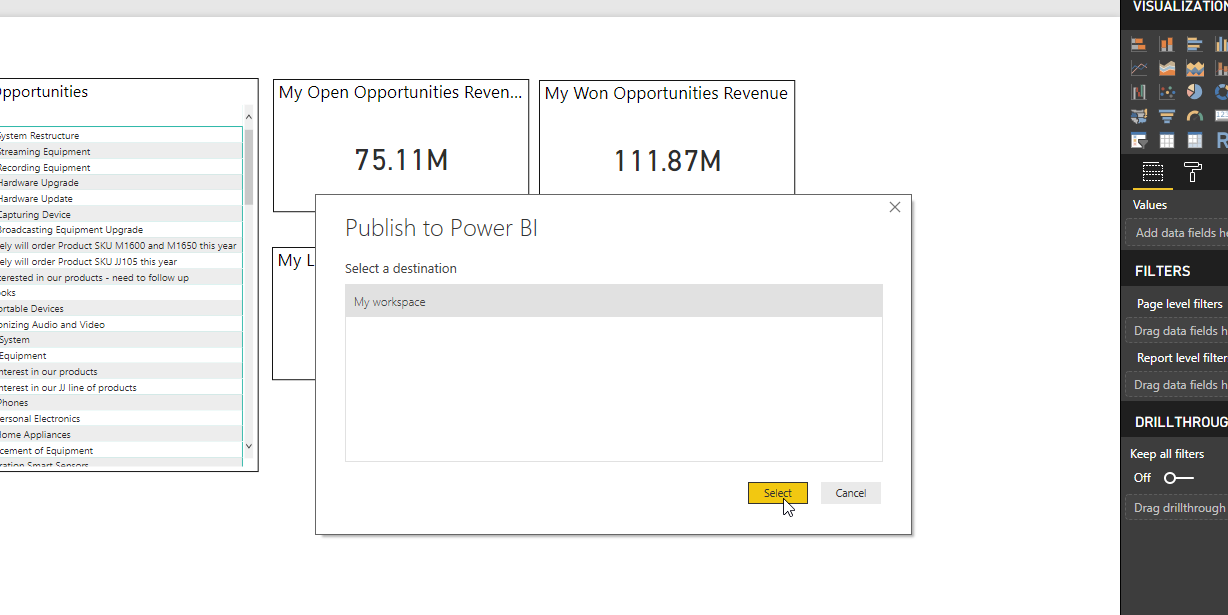
Task: Close the Publish to Power BI dialog
Action: (895, 207)
